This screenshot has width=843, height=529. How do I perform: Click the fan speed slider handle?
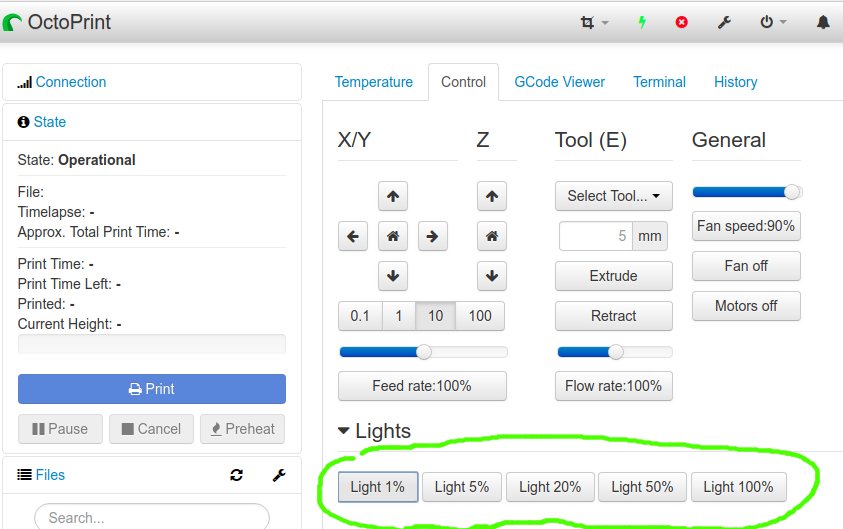pos(792,192)
